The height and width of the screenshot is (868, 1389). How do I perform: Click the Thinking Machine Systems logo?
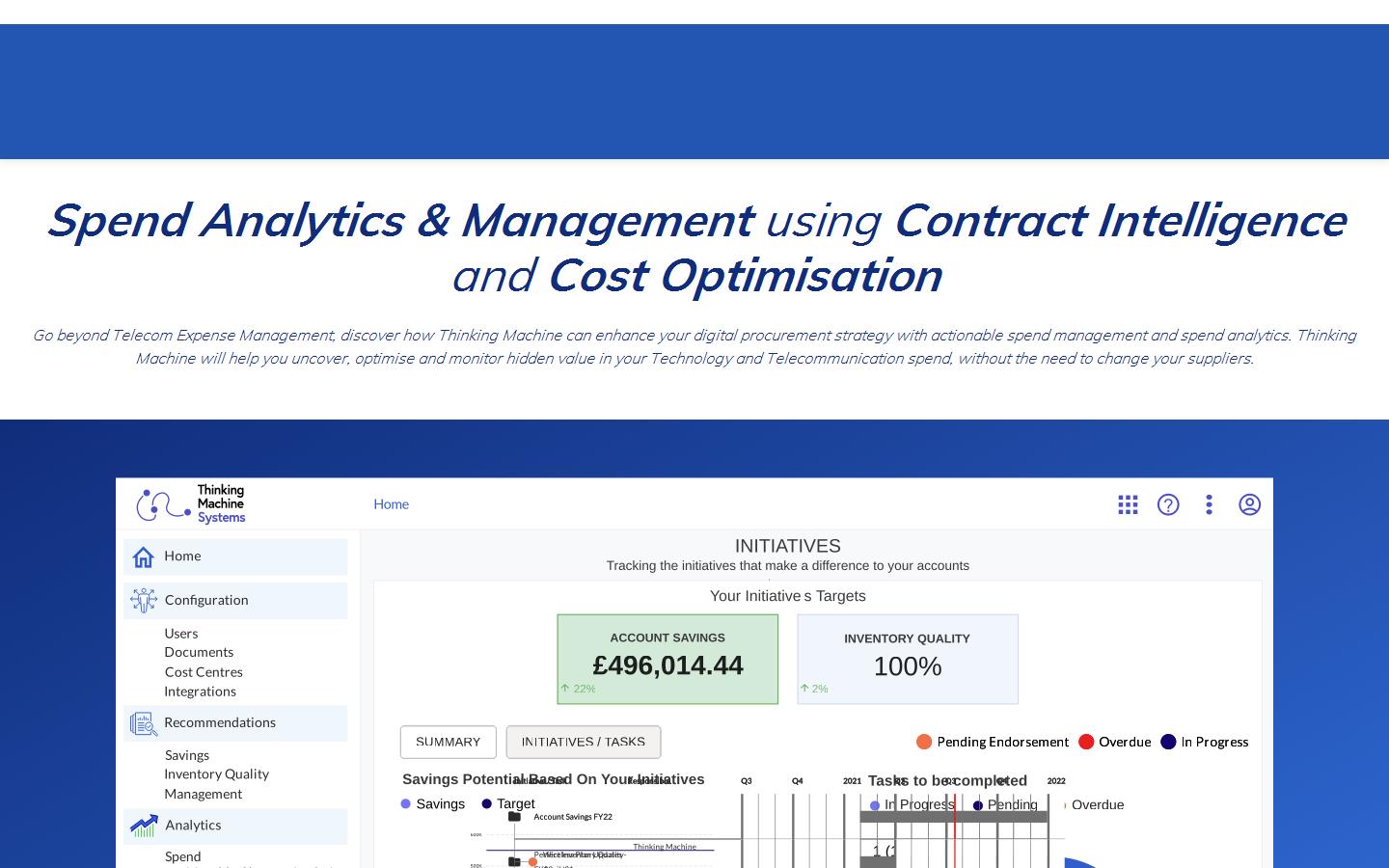point(190,502)
